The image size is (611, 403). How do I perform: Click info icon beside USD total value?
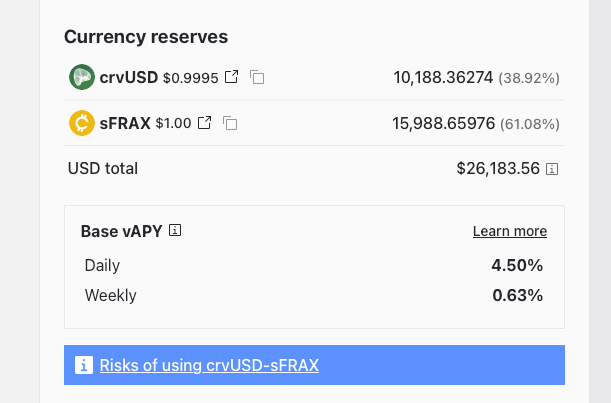click(x=552, y=169)
